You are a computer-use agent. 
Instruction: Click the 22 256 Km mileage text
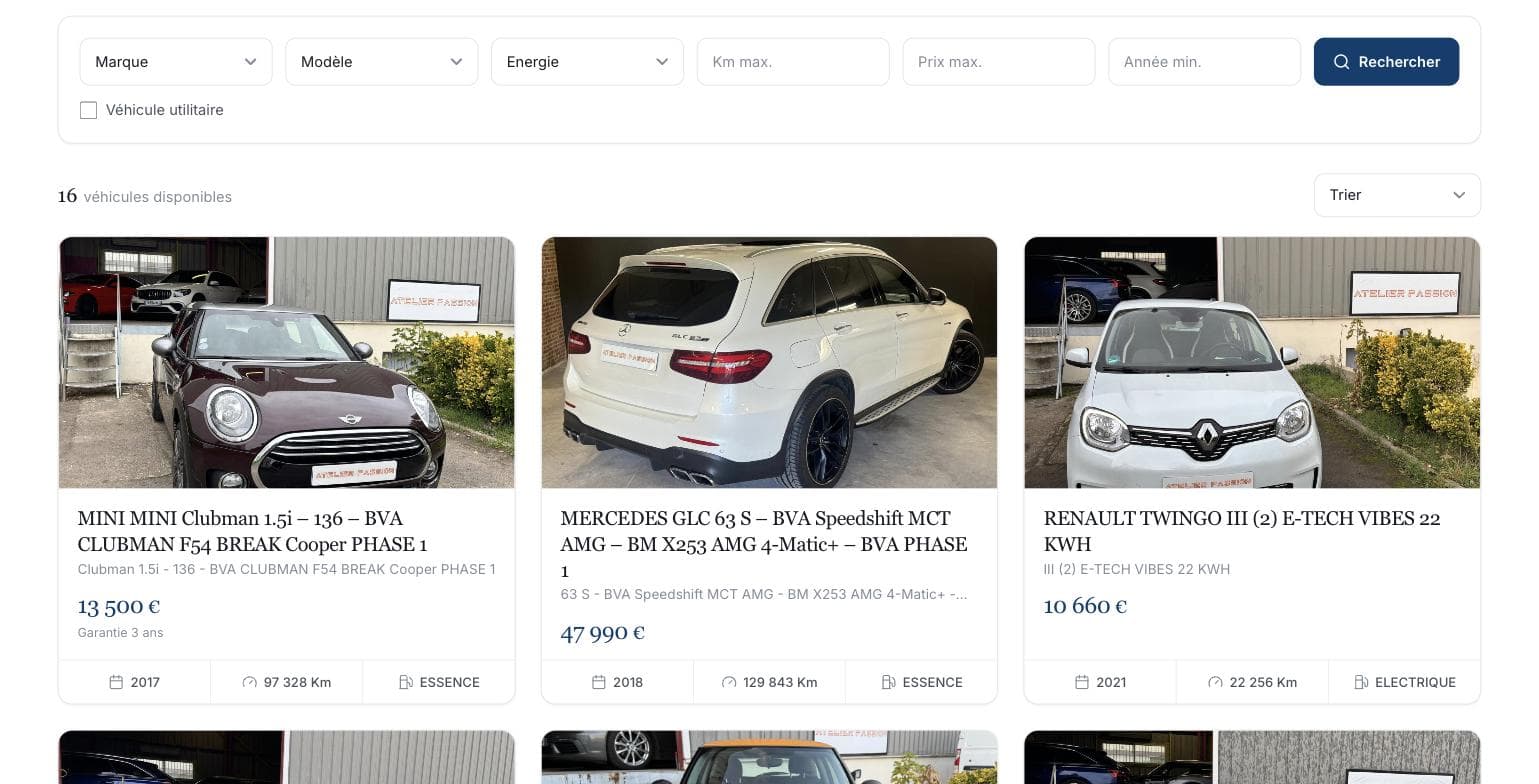pyautogui.click(x=1263, y=682)
